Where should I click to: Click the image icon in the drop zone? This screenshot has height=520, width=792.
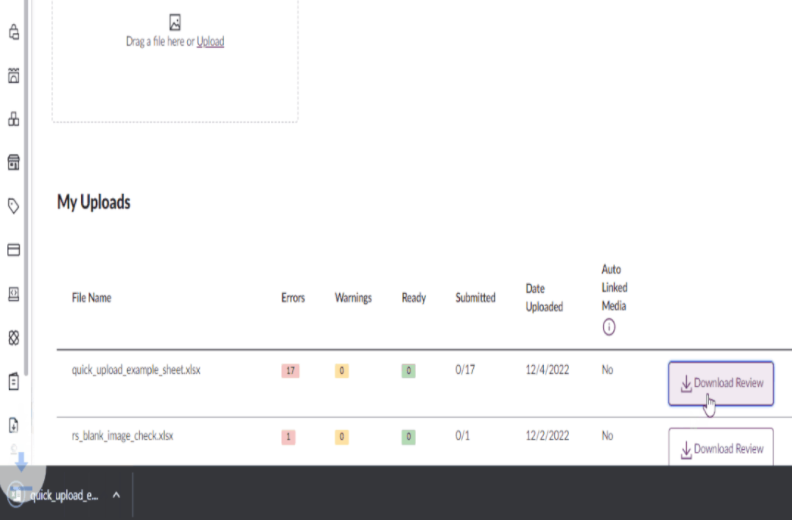175,21
